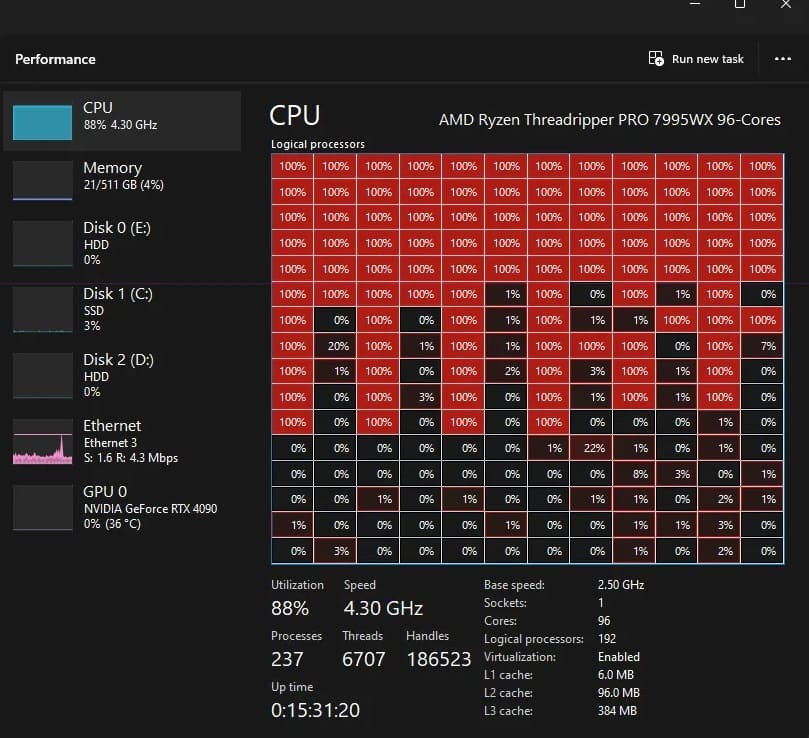
Task: Select the Disk 0 (E:) graph thumbnail
Action: click(42, 244)
